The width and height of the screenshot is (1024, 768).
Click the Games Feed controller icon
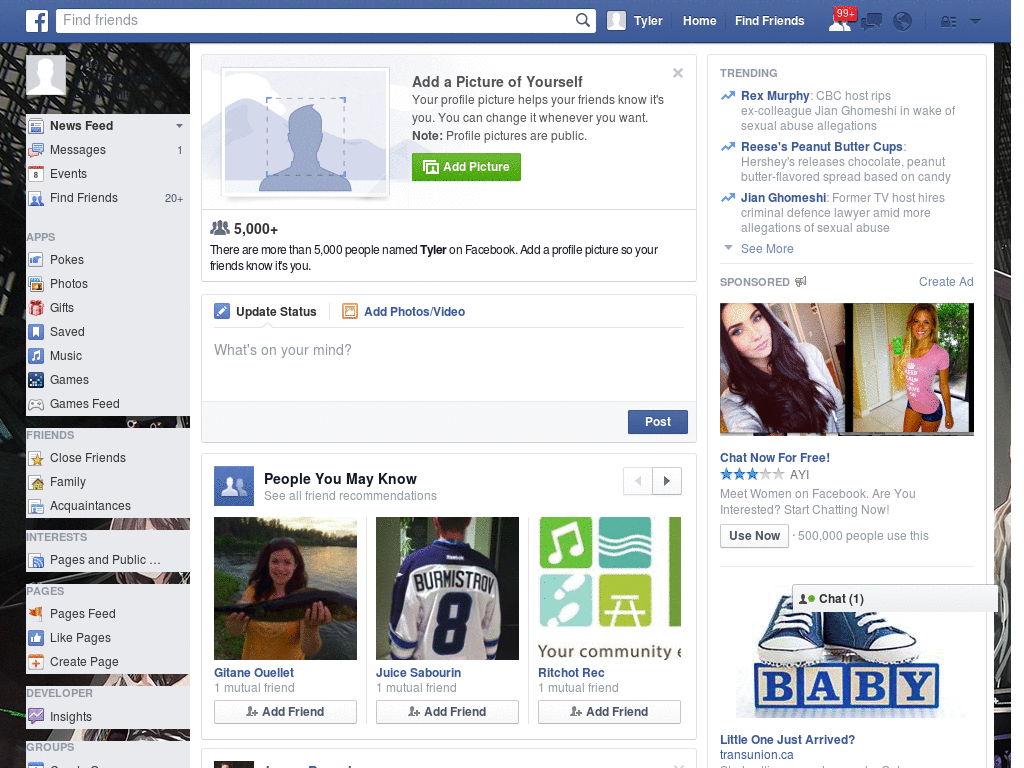36,404
